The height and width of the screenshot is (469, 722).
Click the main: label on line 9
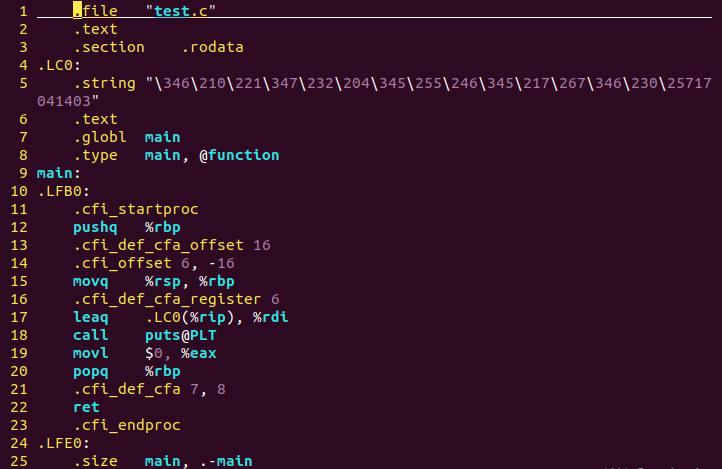coord(58,173)
